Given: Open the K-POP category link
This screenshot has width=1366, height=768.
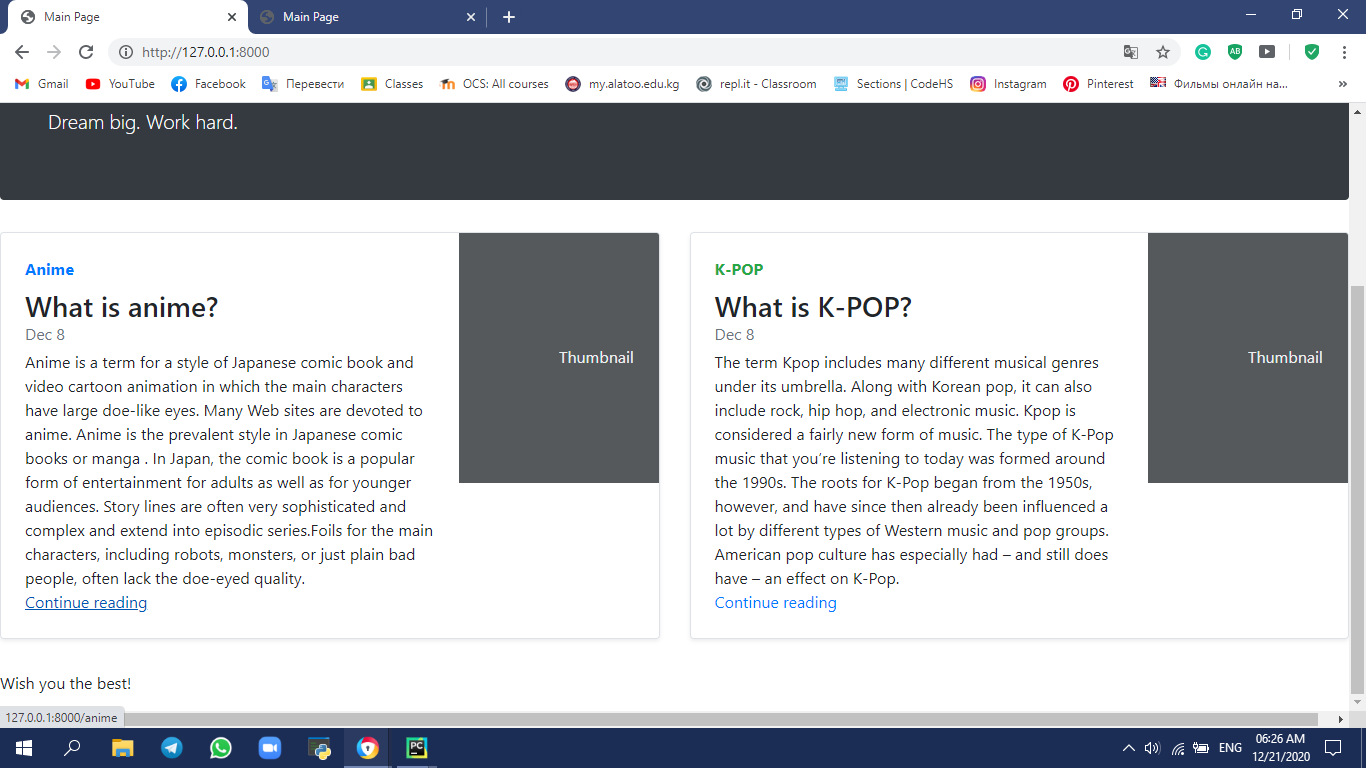Looking at the screenshot, I should point(738,269).
